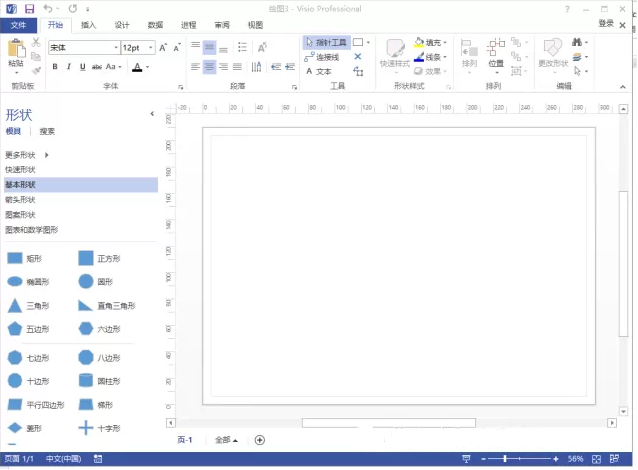This screenshot has height=470, width=638.
Task: Click the 粘贴 paste icon
Action: tap(16, 50)
